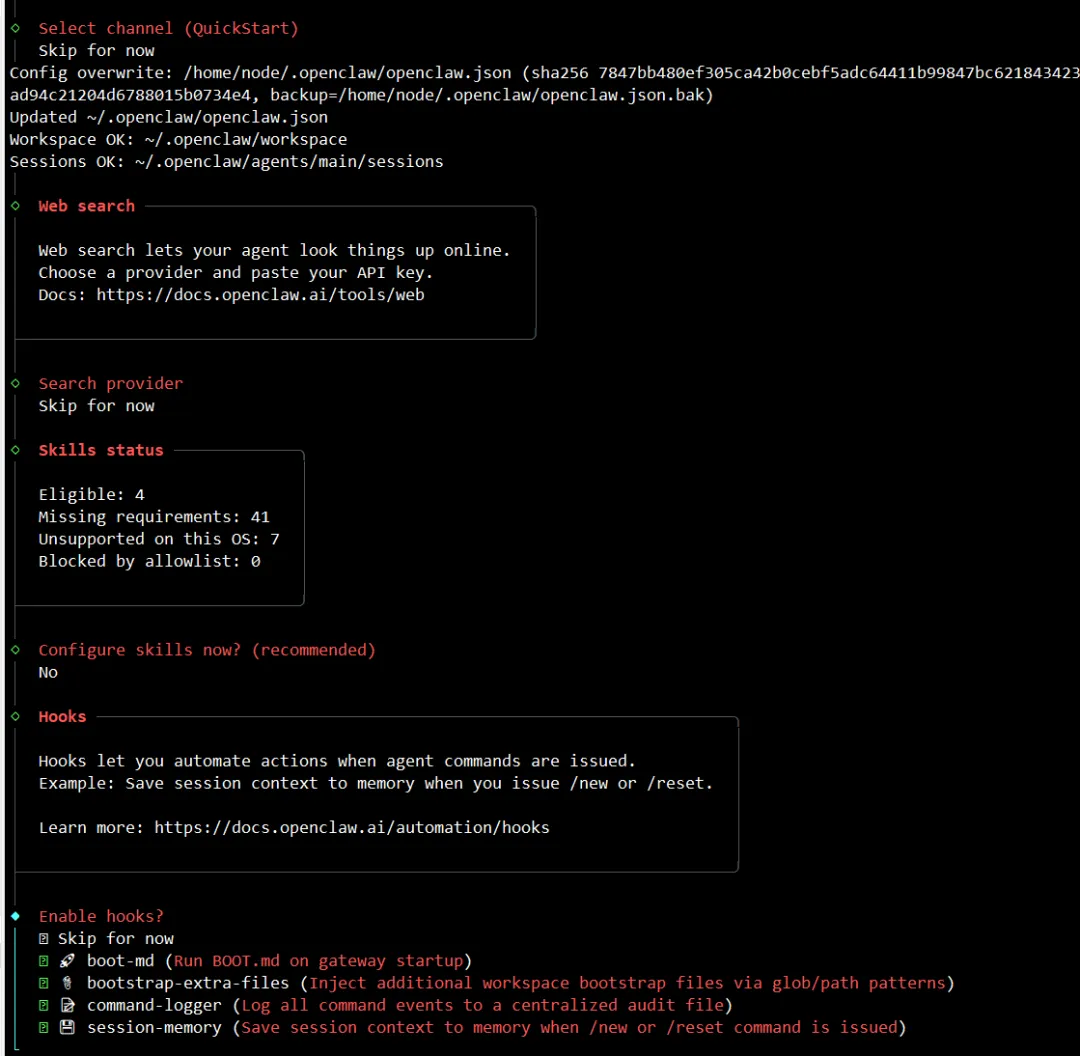Click 'Skip for now' under Select channel
1080x1056 pixels.
[96, 50]
